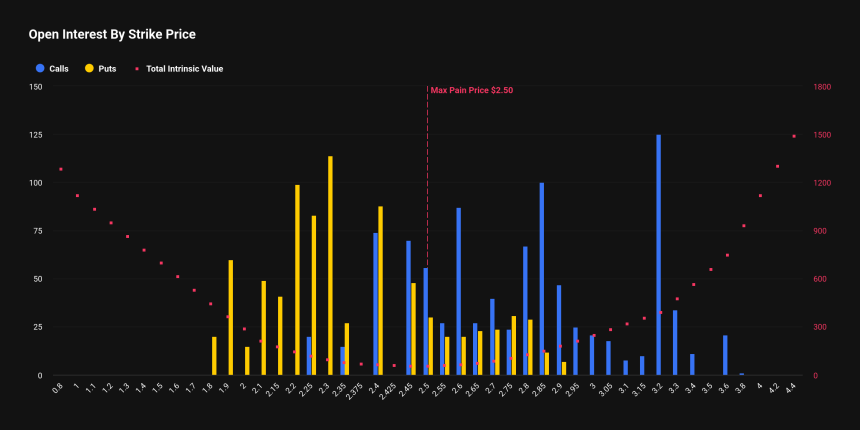Select the tallest yellow Puts bar at strike 2.3
860x430 pixels.
(330, 265)
